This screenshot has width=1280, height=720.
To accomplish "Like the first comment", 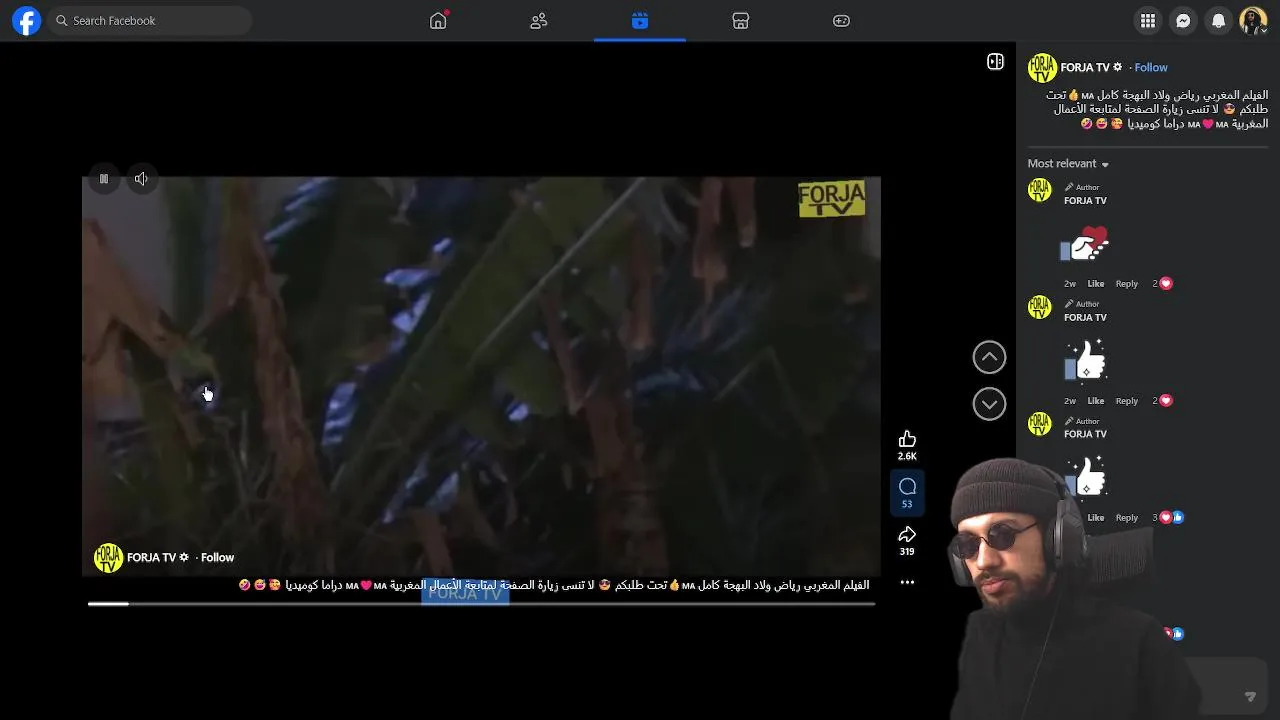I will 1096,284.
